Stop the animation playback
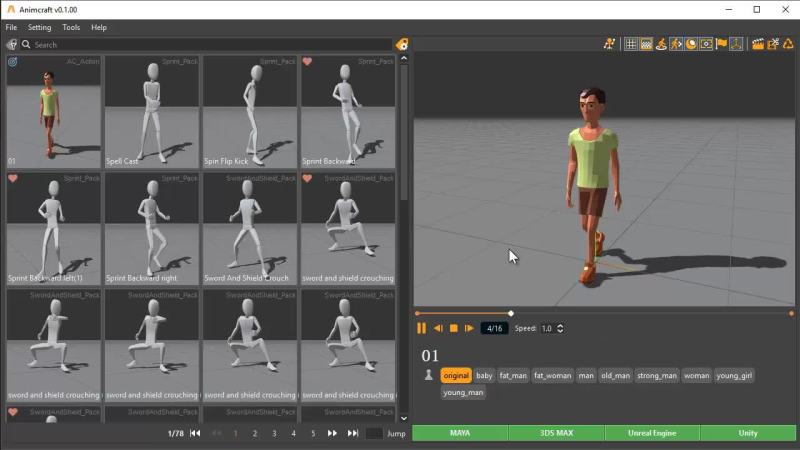 tap(454, 328)
